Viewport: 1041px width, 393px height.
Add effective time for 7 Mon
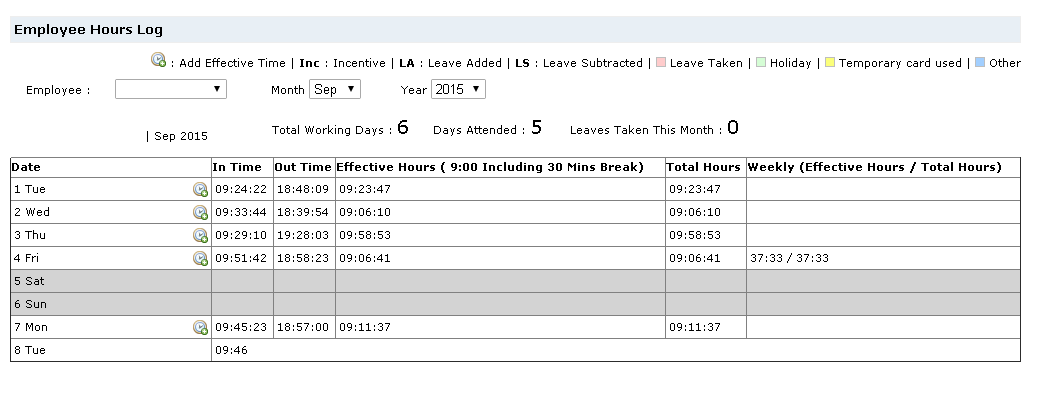click(200, 327)
